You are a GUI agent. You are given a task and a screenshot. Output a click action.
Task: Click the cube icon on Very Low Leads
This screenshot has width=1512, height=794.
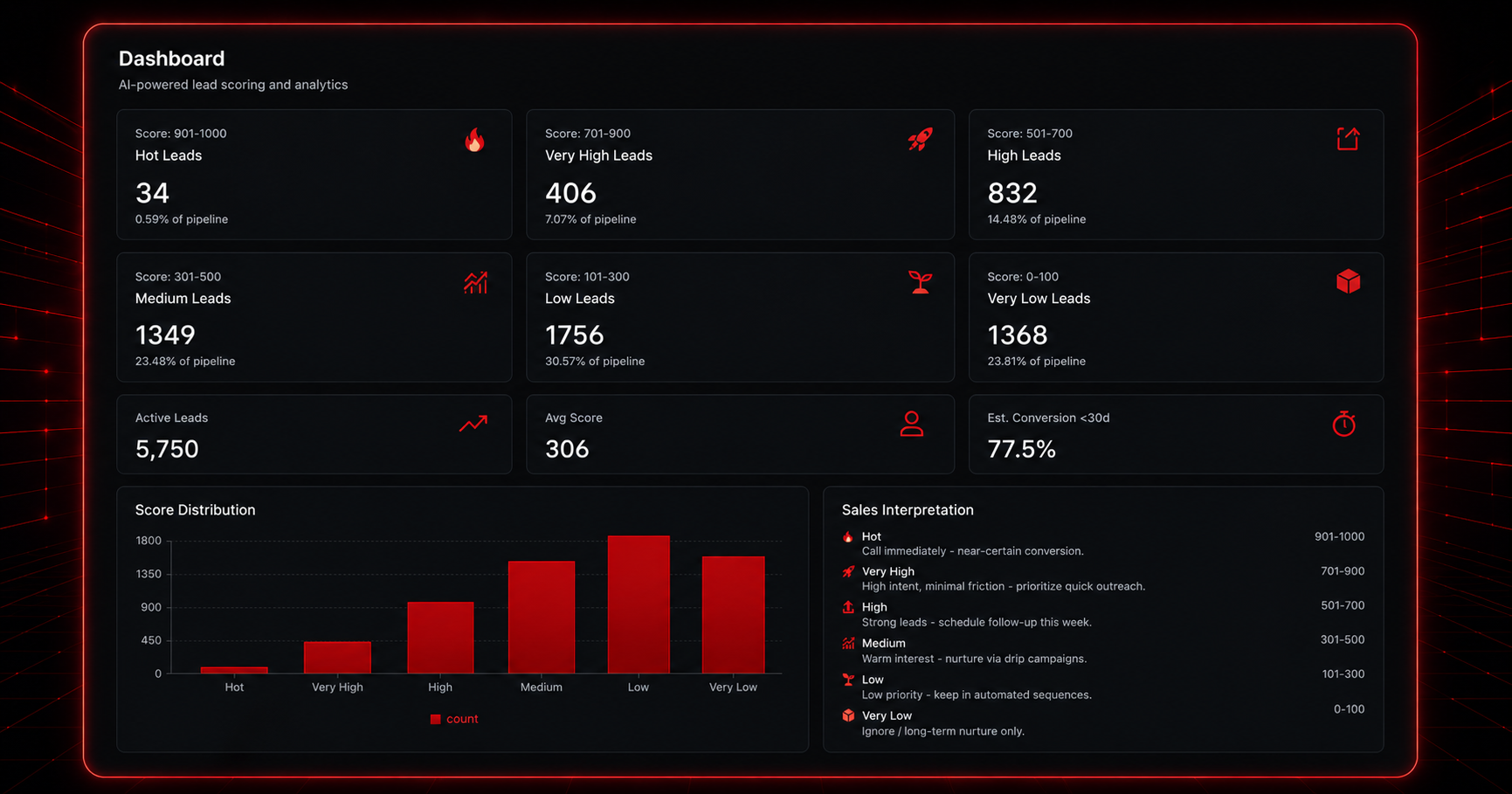[1348, 281]
